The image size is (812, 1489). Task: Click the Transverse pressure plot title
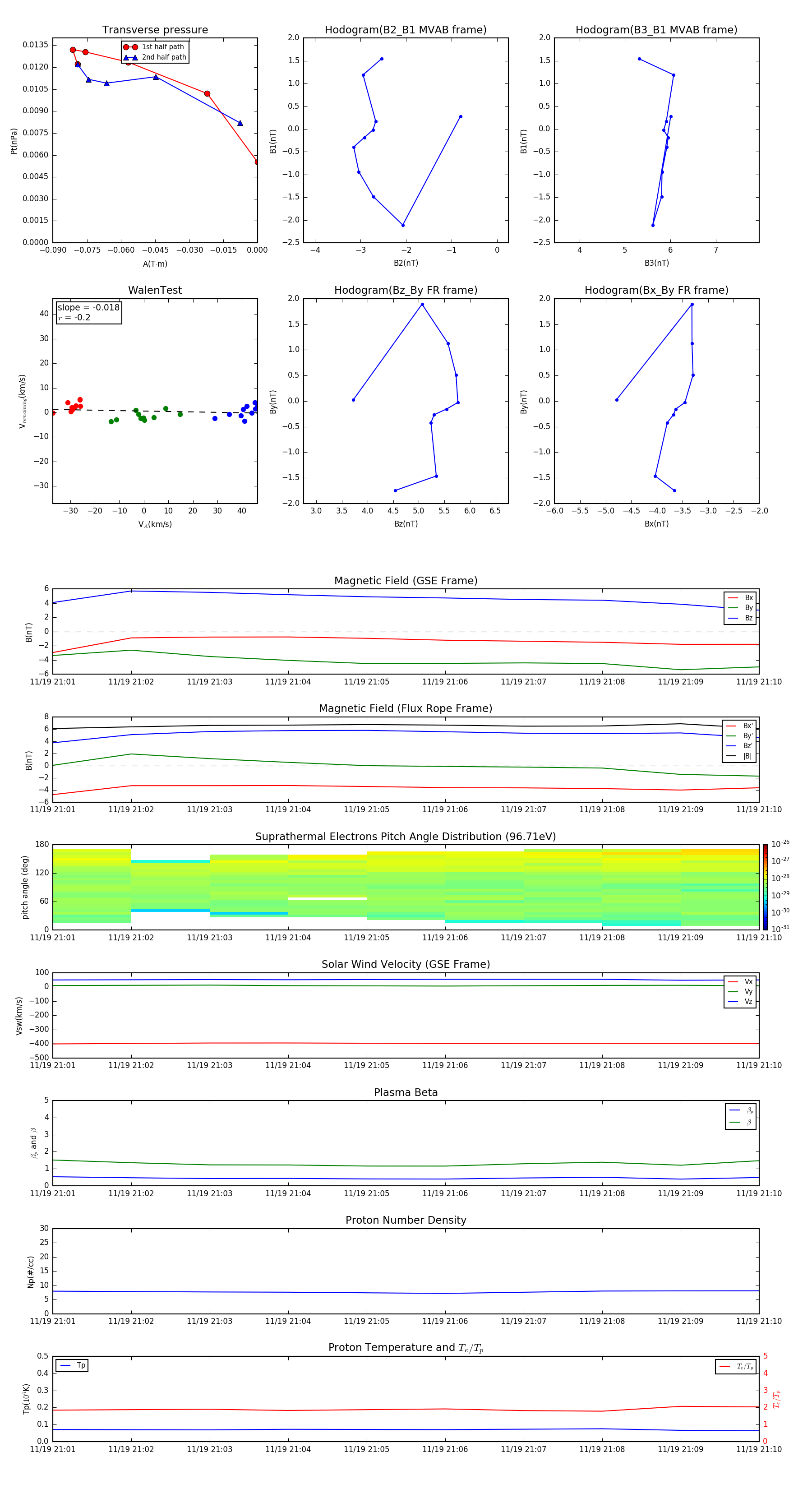click(x=155, y=30)
